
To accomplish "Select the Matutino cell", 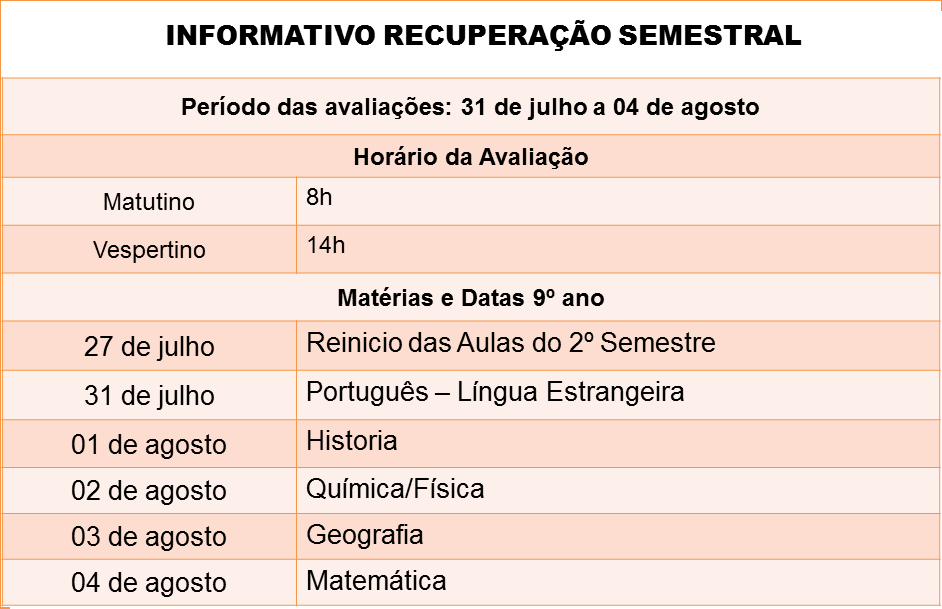I will pos(149,201).
